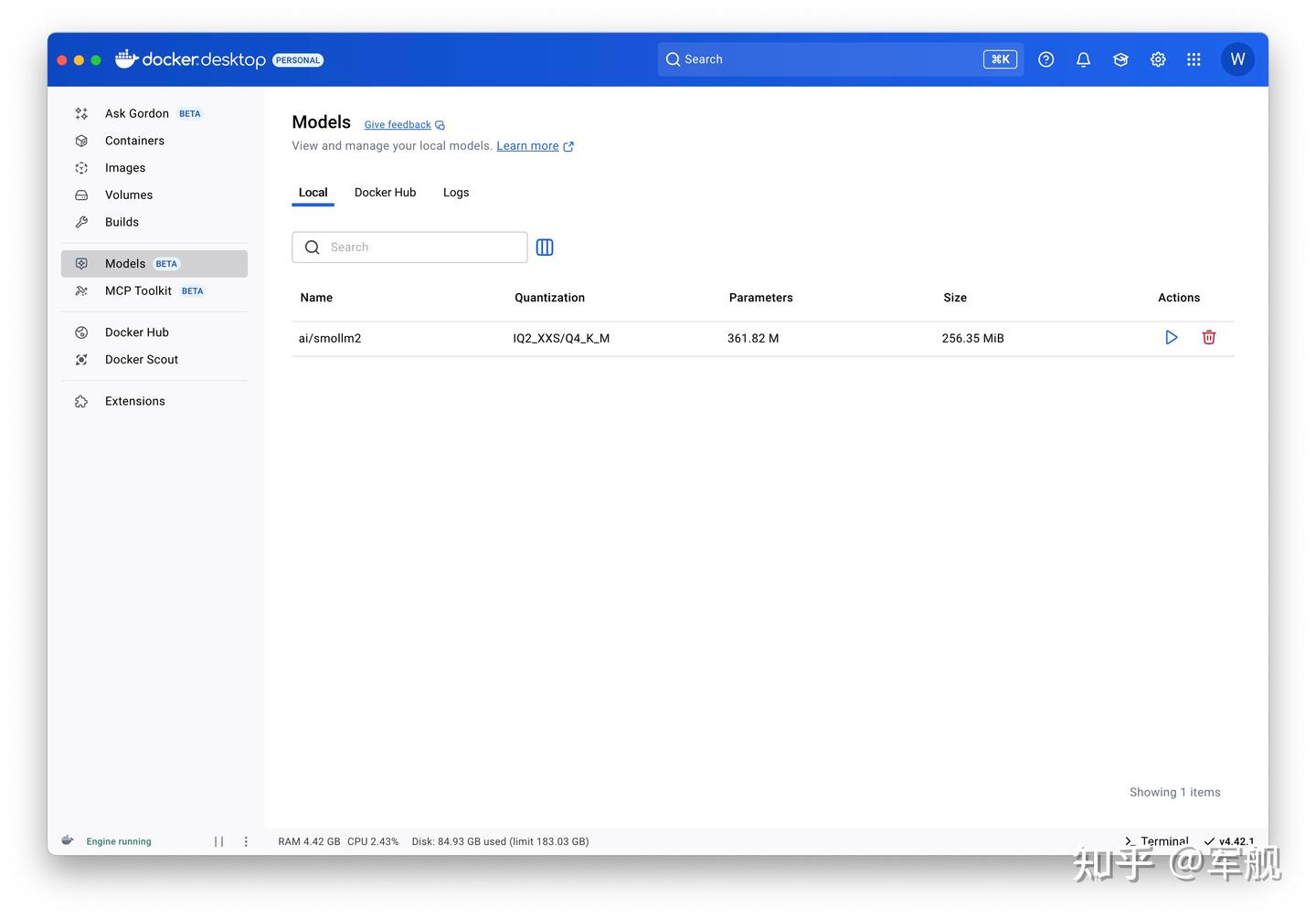Toggle the column display options icon
This screenshot has width=1316, height=918.
[x=545, y=247]
